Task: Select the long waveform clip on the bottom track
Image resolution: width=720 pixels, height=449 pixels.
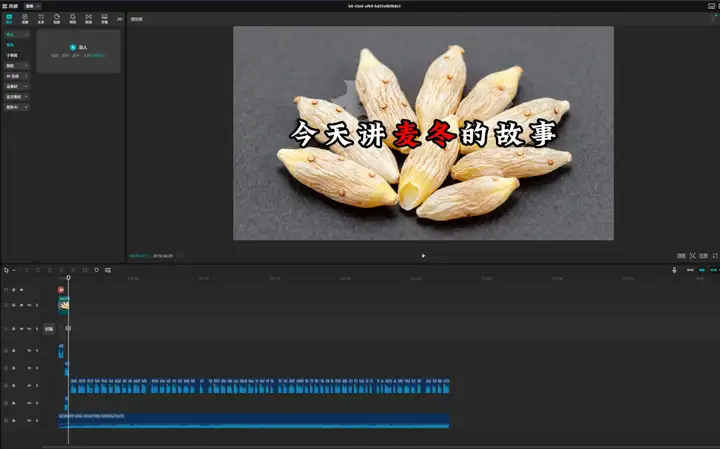Action: coord(254,421)
